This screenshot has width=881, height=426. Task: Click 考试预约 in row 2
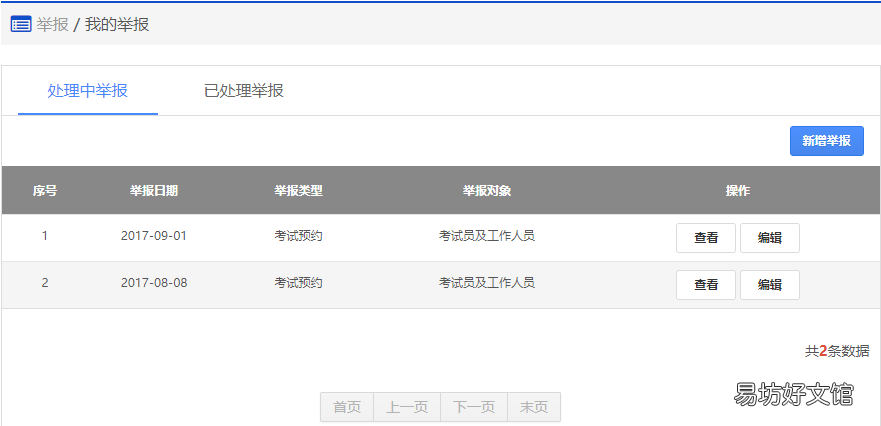[298, 283]
